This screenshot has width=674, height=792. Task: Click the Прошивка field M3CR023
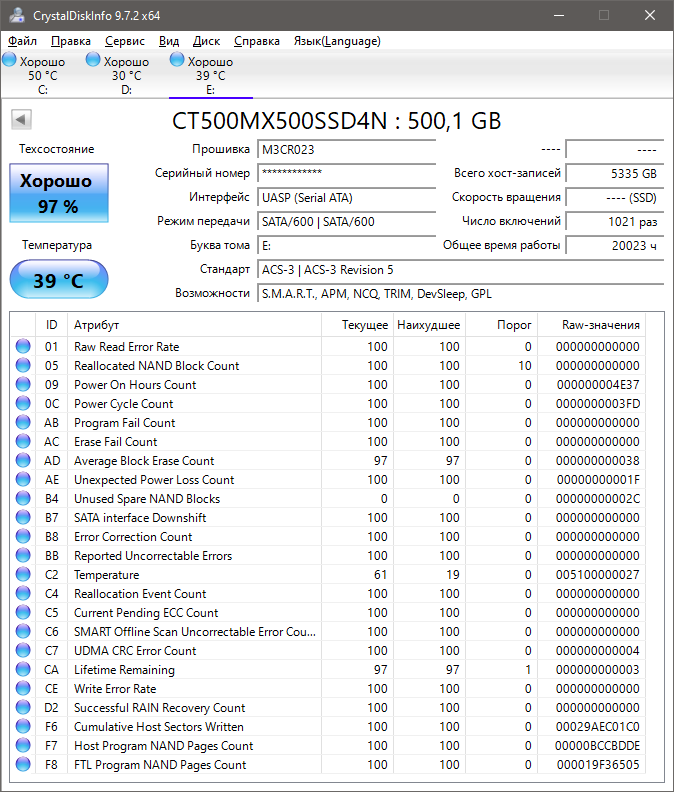click(x=347, y=150)
